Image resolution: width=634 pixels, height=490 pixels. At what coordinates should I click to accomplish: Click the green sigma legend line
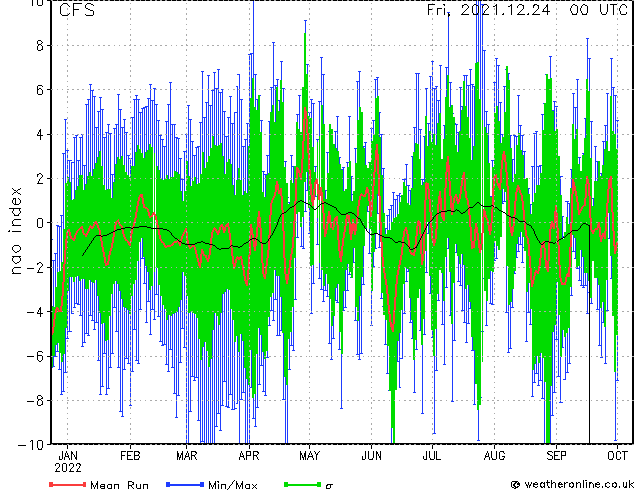(302, 484)
